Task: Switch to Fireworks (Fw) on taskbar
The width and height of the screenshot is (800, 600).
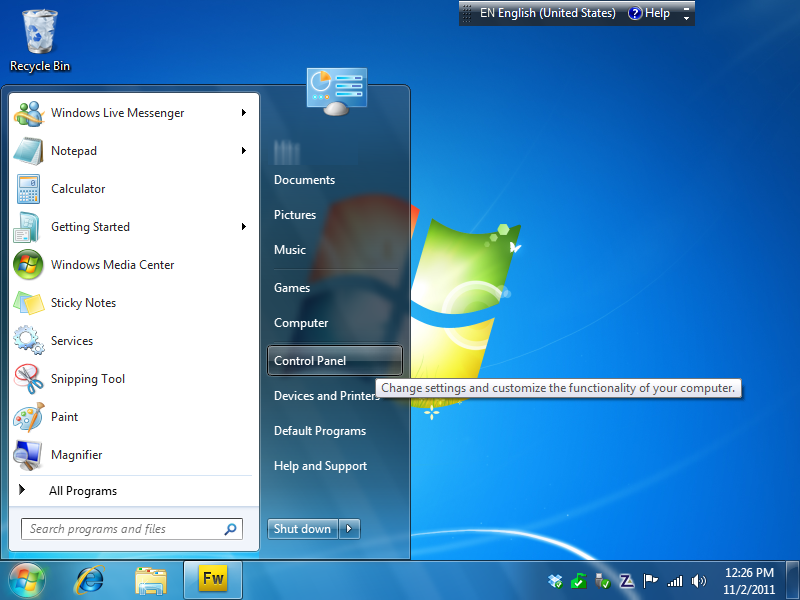Action: (x=213, y=580)
